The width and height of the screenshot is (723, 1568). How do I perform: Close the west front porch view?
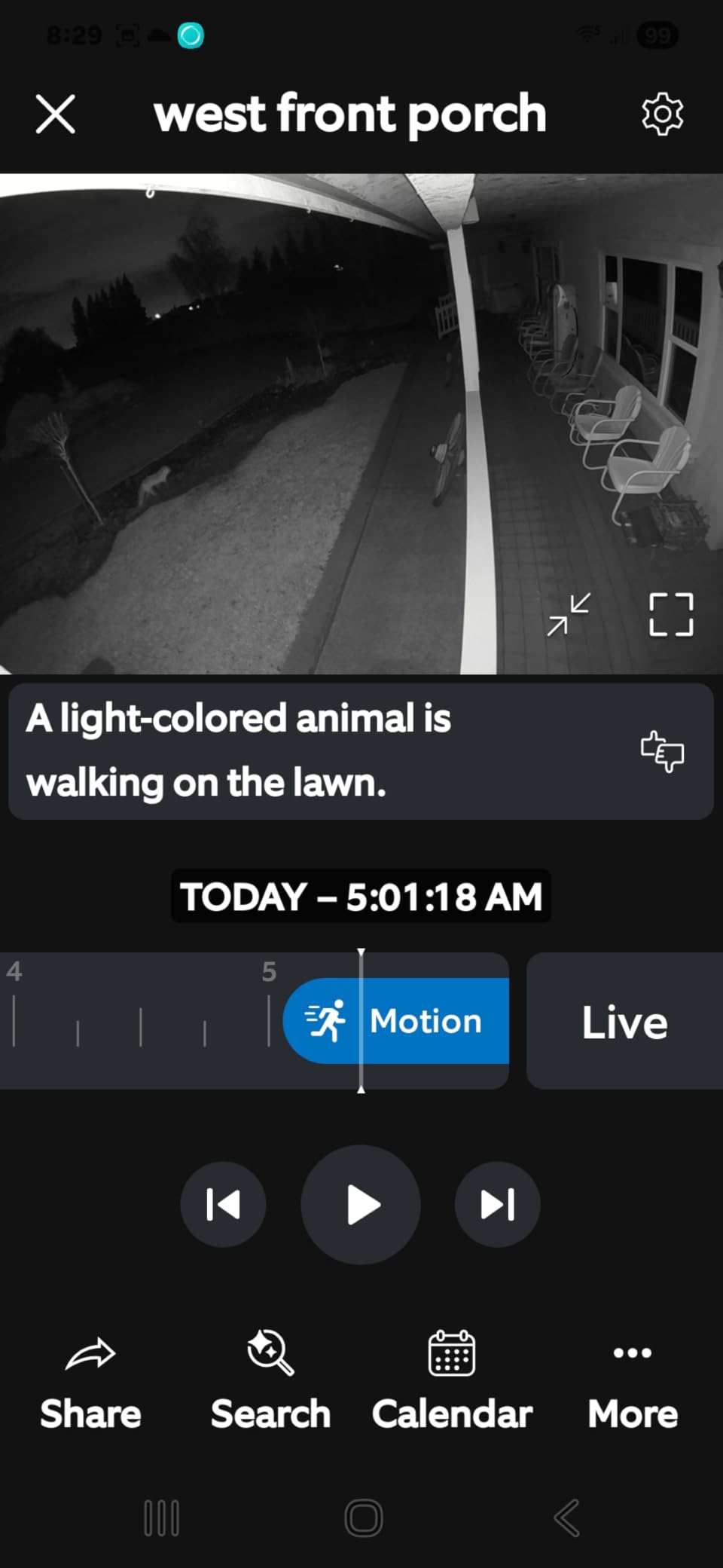56,115
